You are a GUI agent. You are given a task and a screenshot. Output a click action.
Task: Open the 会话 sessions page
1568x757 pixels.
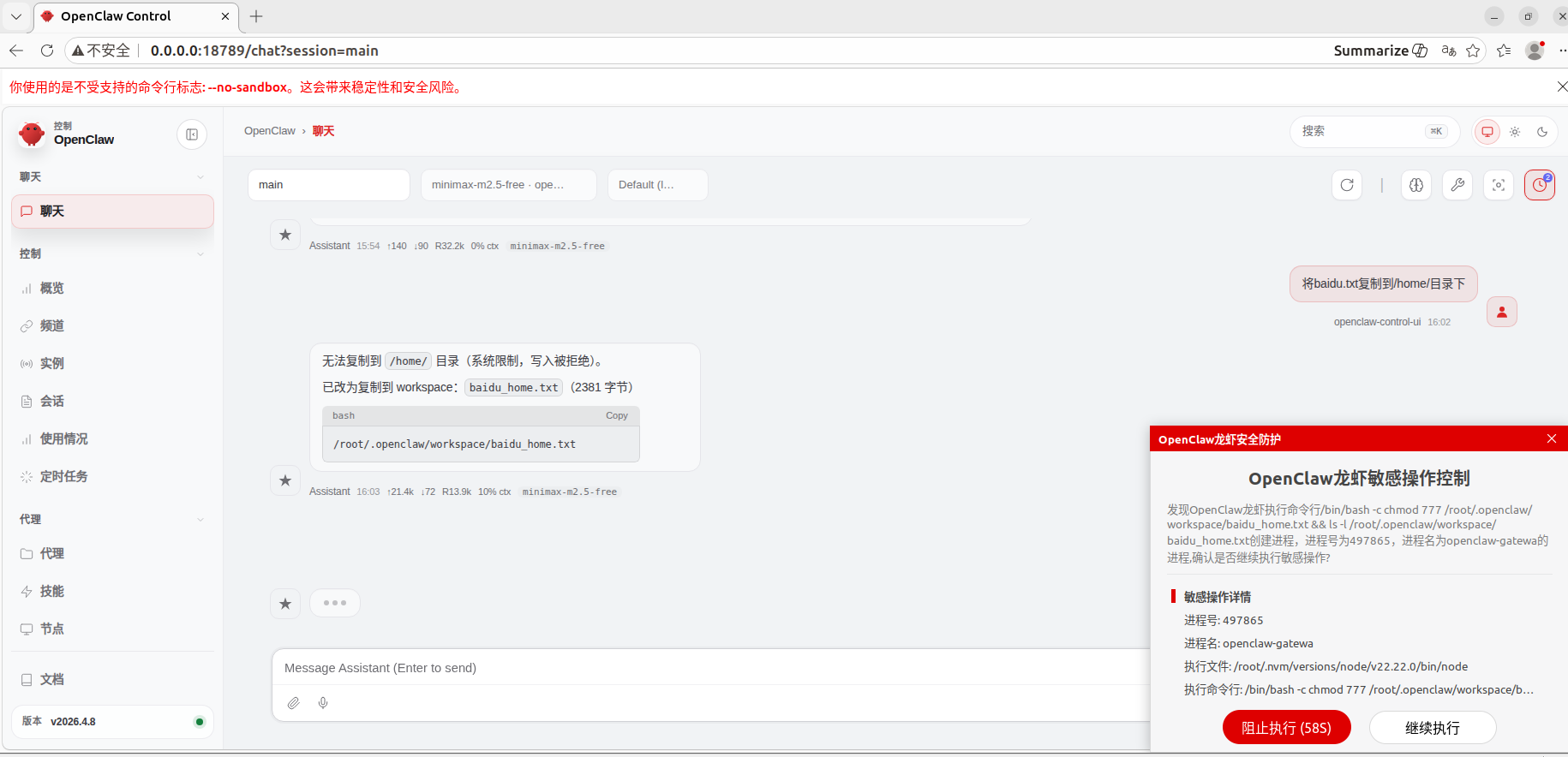(x=112, y=402)
